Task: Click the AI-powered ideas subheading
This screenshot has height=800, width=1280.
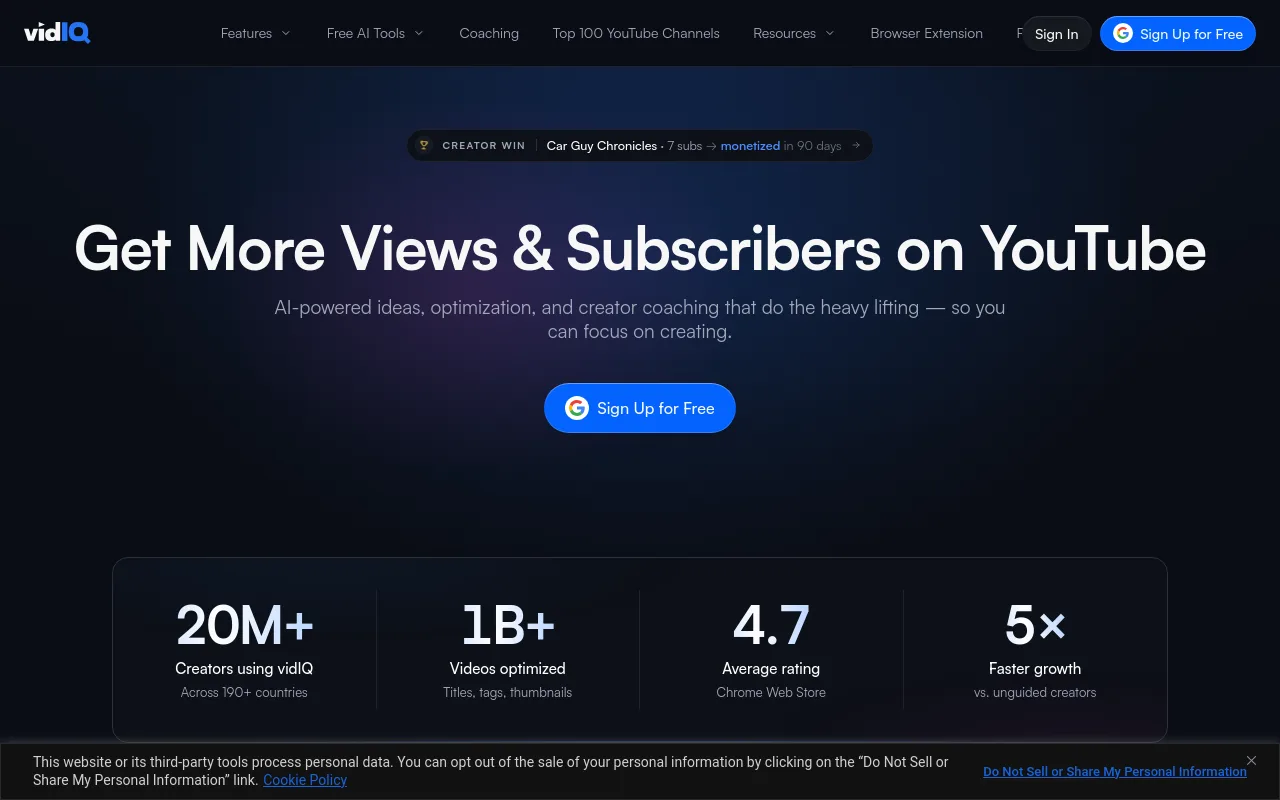Action: 640,319
